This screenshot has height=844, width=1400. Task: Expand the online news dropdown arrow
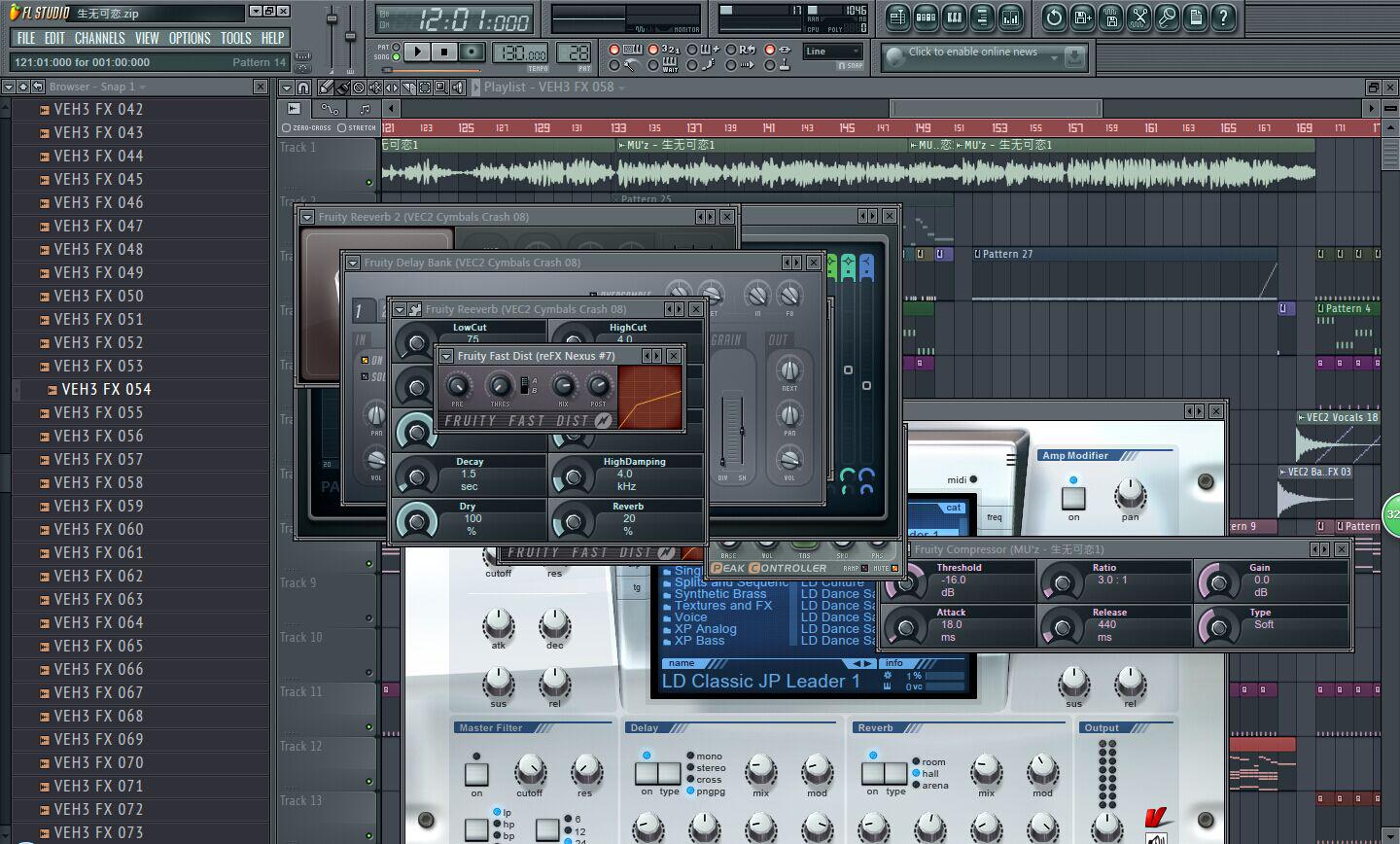1053,57
